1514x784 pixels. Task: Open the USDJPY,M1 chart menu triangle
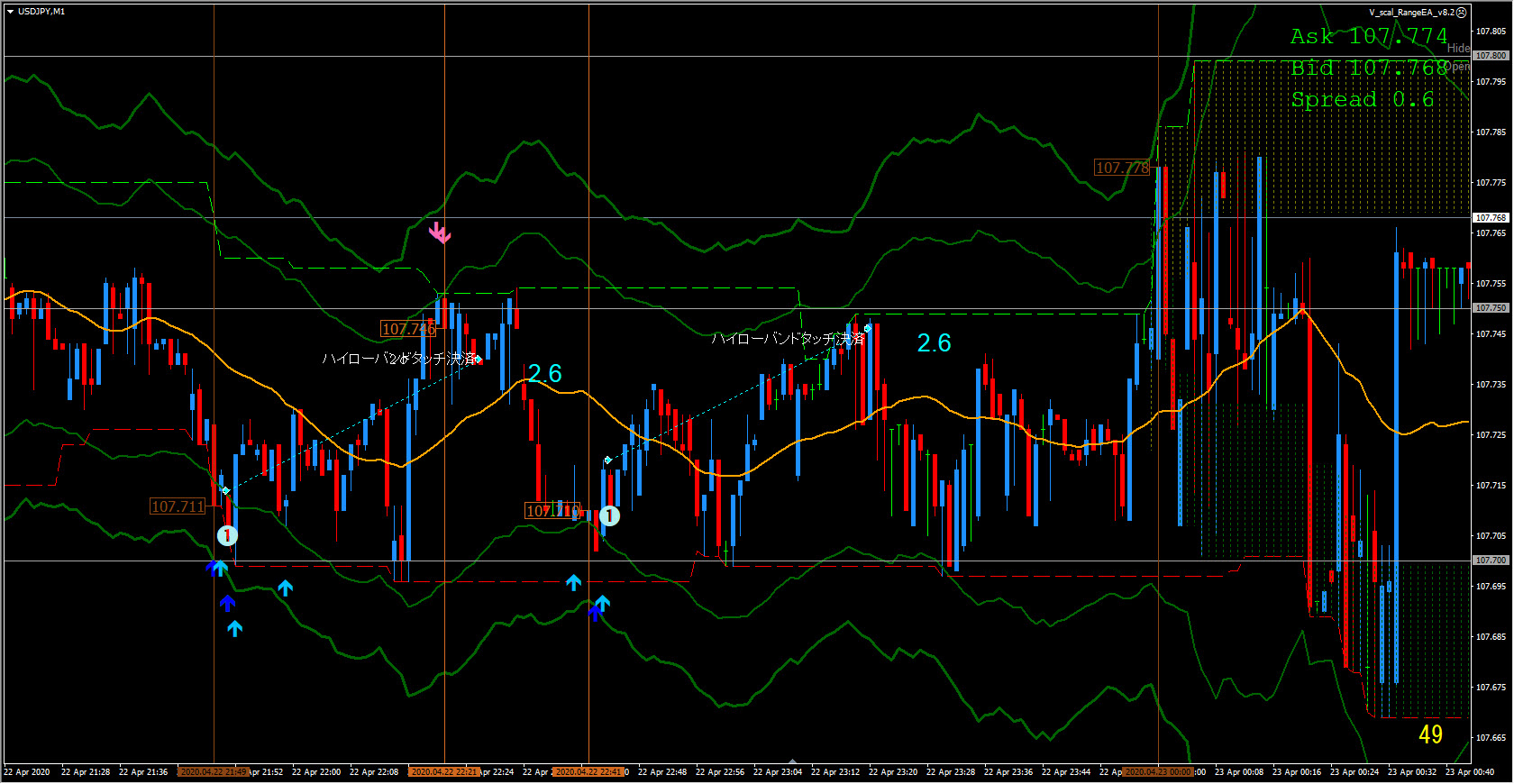(10, 12)
